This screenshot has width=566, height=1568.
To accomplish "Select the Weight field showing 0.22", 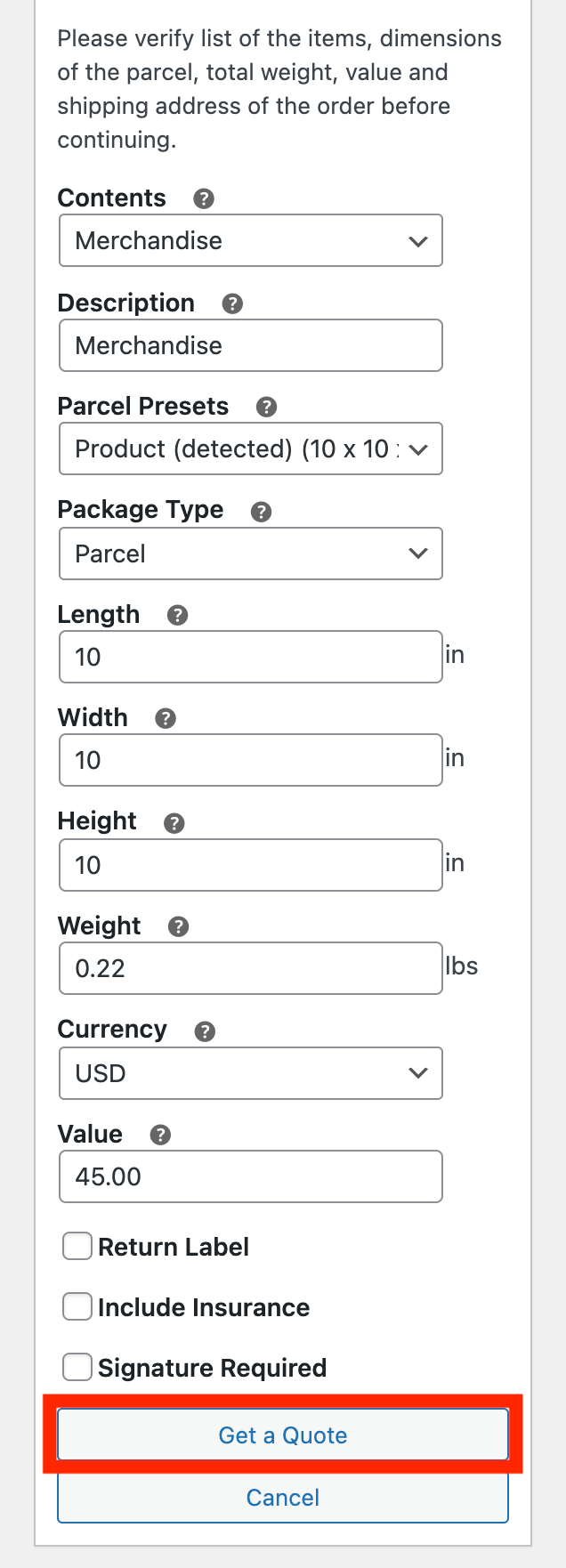I will point(250,967).
